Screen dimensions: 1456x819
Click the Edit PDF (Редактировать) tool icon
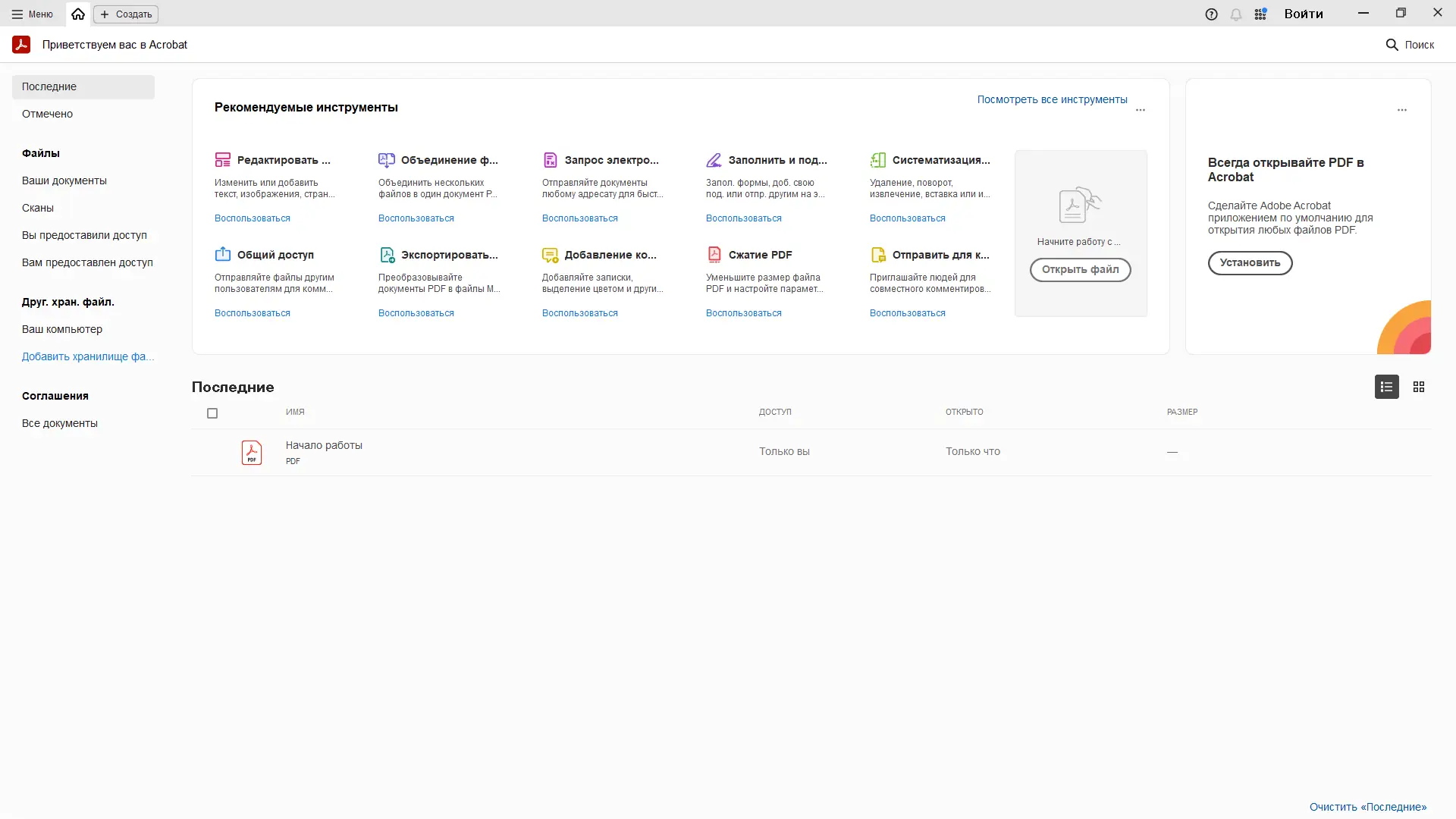pyautogui.click(x=222, y=160)
